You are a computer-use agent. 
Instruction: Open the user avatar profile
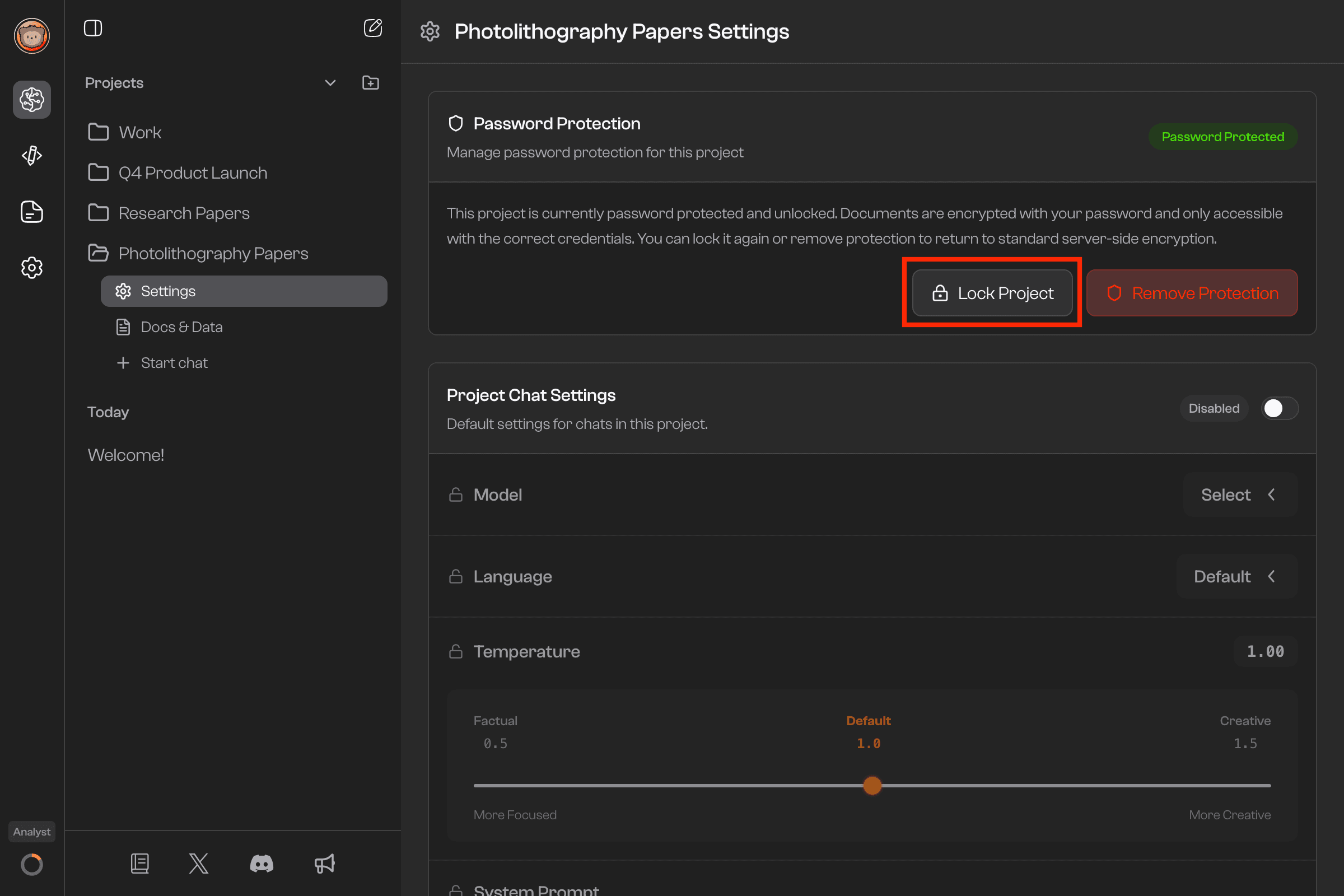(x=31, y=35)
